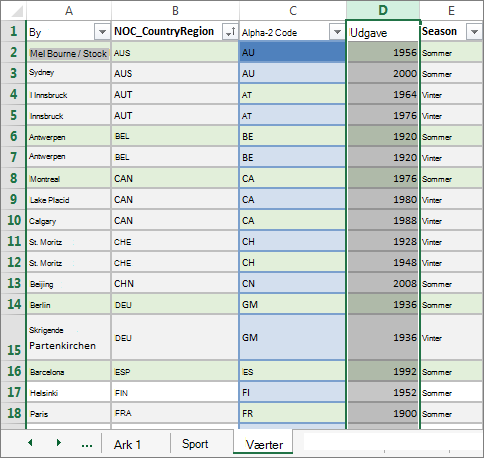
Task: Switch to the Ark 1 sheet tab
Action: pos(128,444)
